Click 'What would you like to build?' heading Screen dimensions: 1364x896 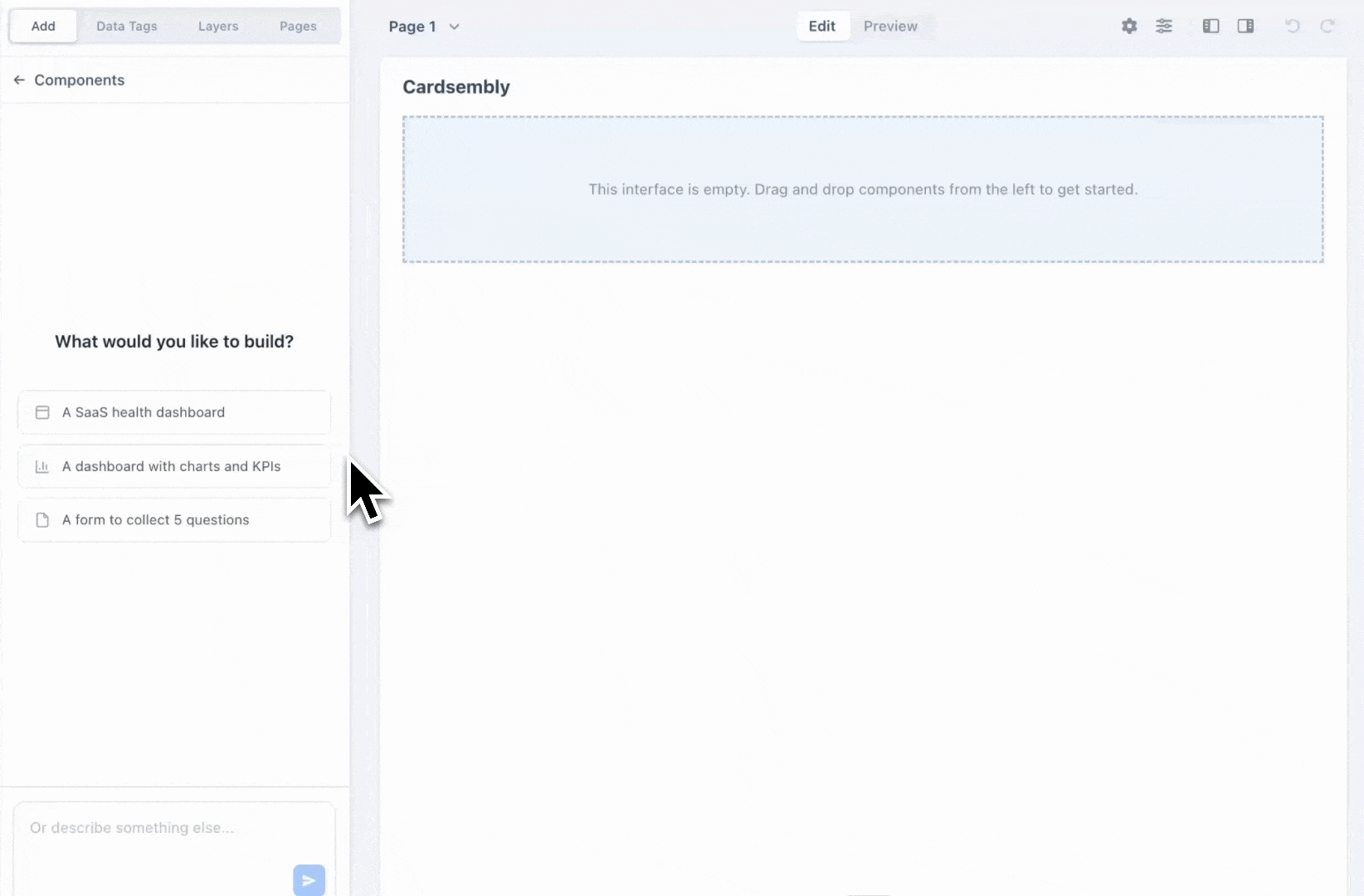[174, 342]
